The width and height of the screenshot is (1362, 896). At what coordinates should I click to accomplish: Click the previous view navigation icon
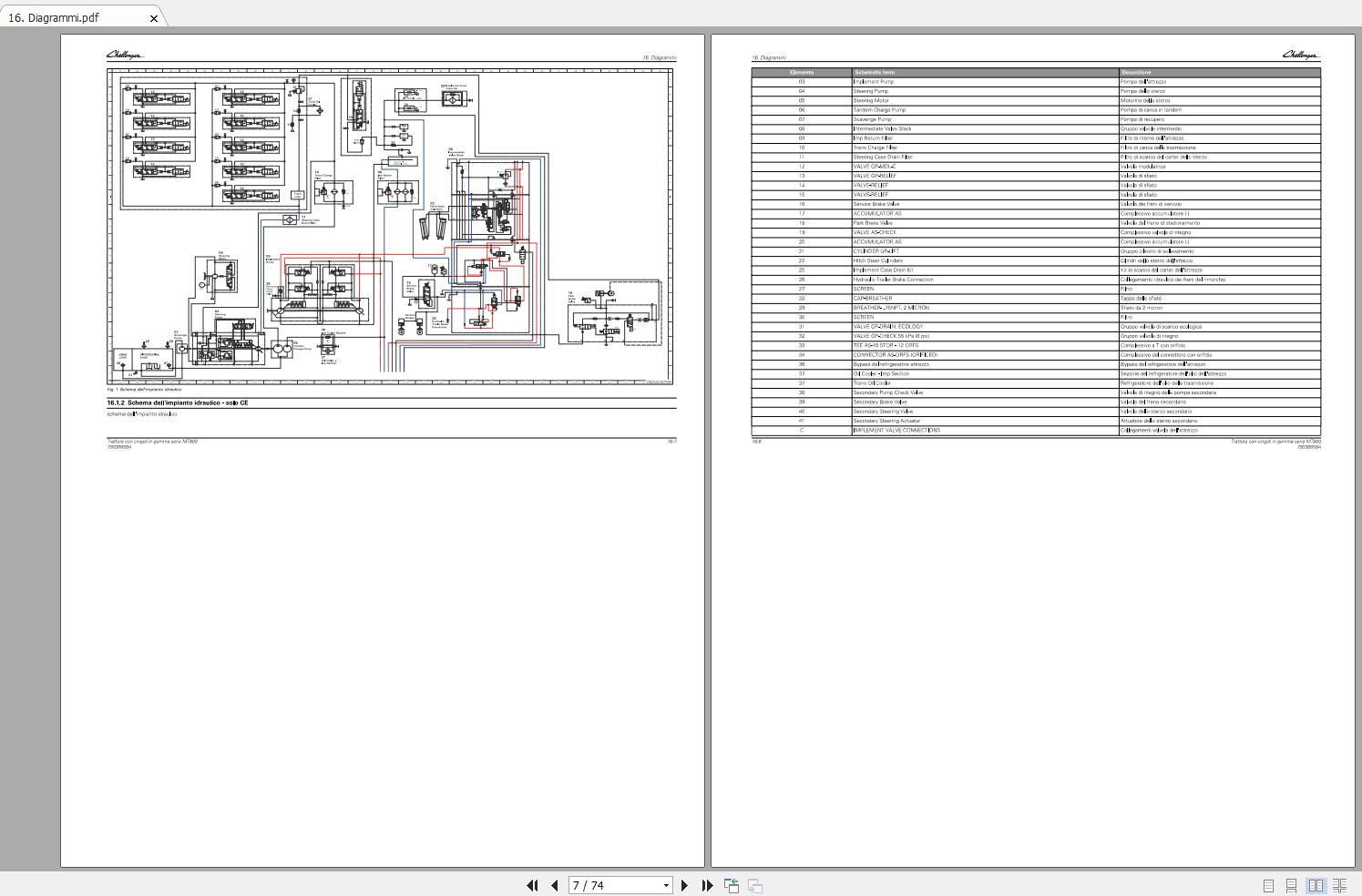click(731, 885)
